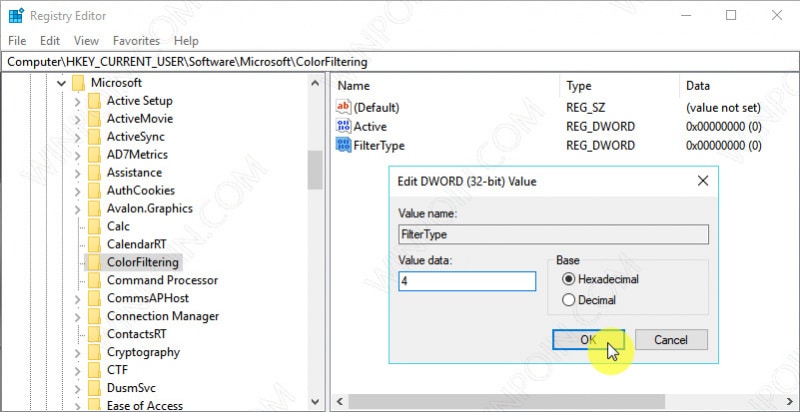Select the Decimal base radio button

tap(568, 300)
